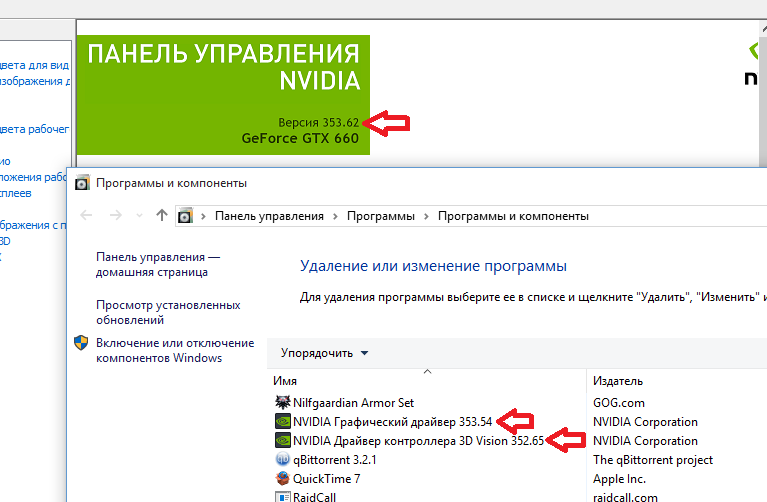Go up one level with the up arrow
Screen dimensions: 767x502
162,215
